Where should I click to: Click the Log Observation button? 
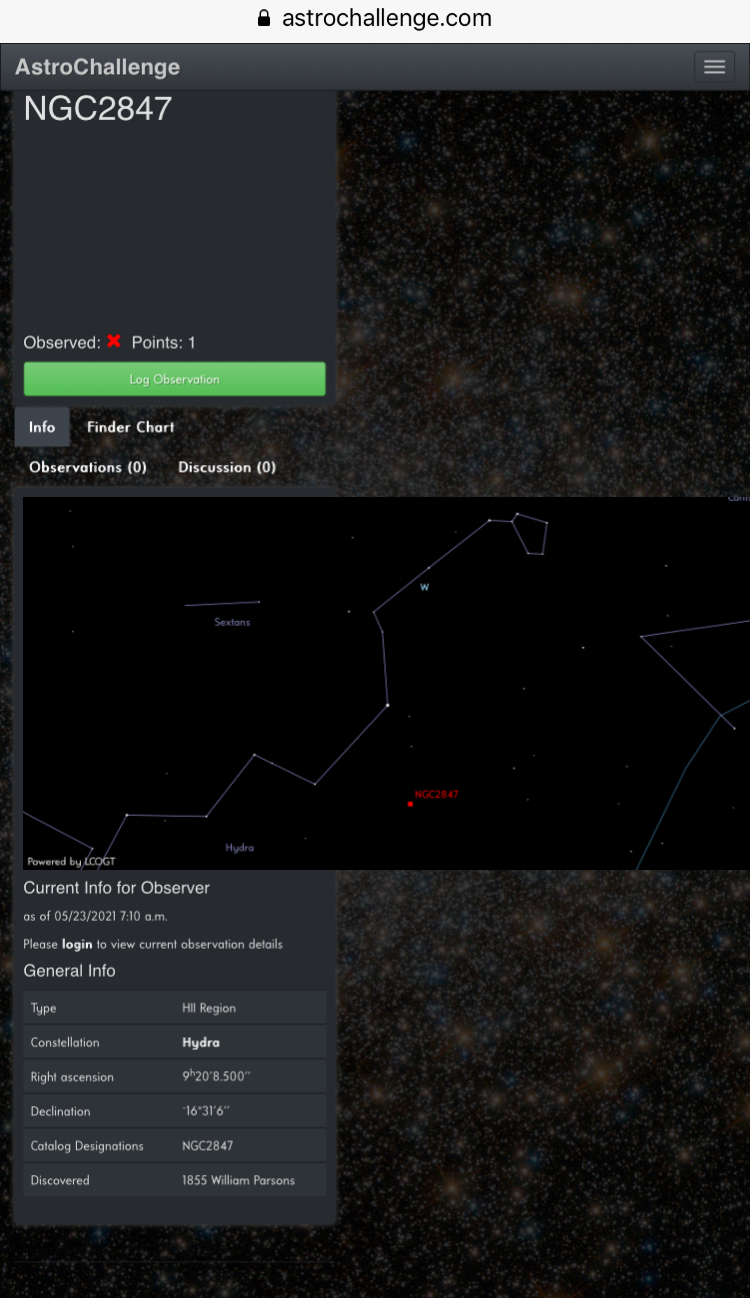175,379
